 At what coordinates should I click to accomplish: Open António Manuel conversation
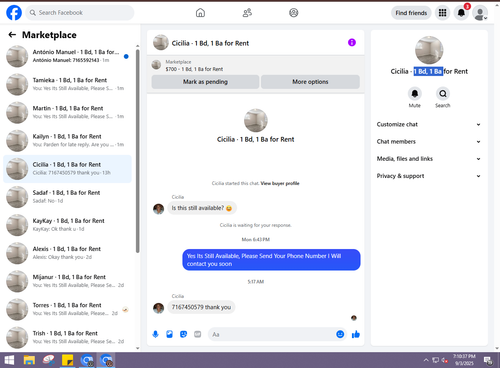point(67,56)
